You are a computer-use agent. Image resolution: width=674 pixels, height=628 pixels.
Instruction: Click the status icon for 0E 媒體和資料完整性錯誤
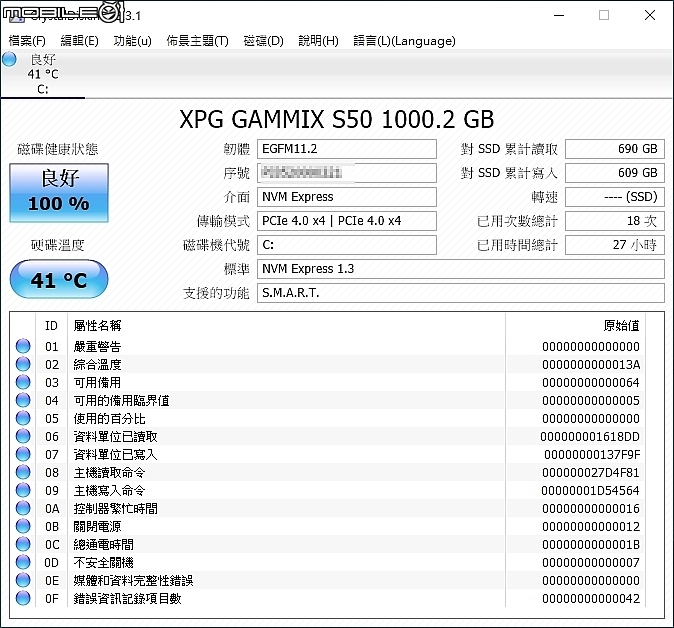pyautogui.click(x=23, y=580)
